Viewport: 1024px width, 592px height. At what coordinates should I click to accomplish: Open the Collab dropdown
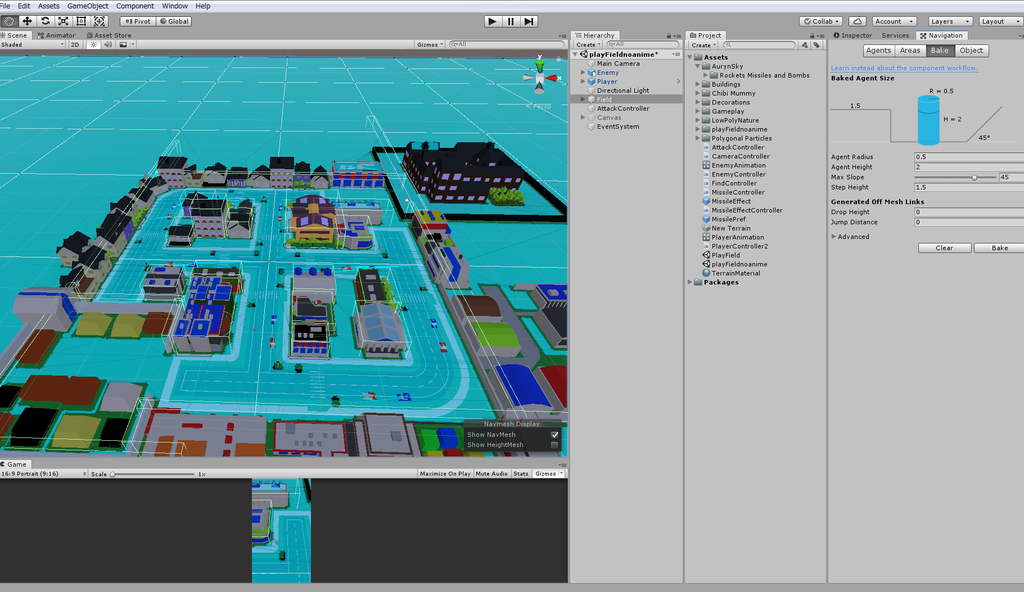click(x=822, y=22)
